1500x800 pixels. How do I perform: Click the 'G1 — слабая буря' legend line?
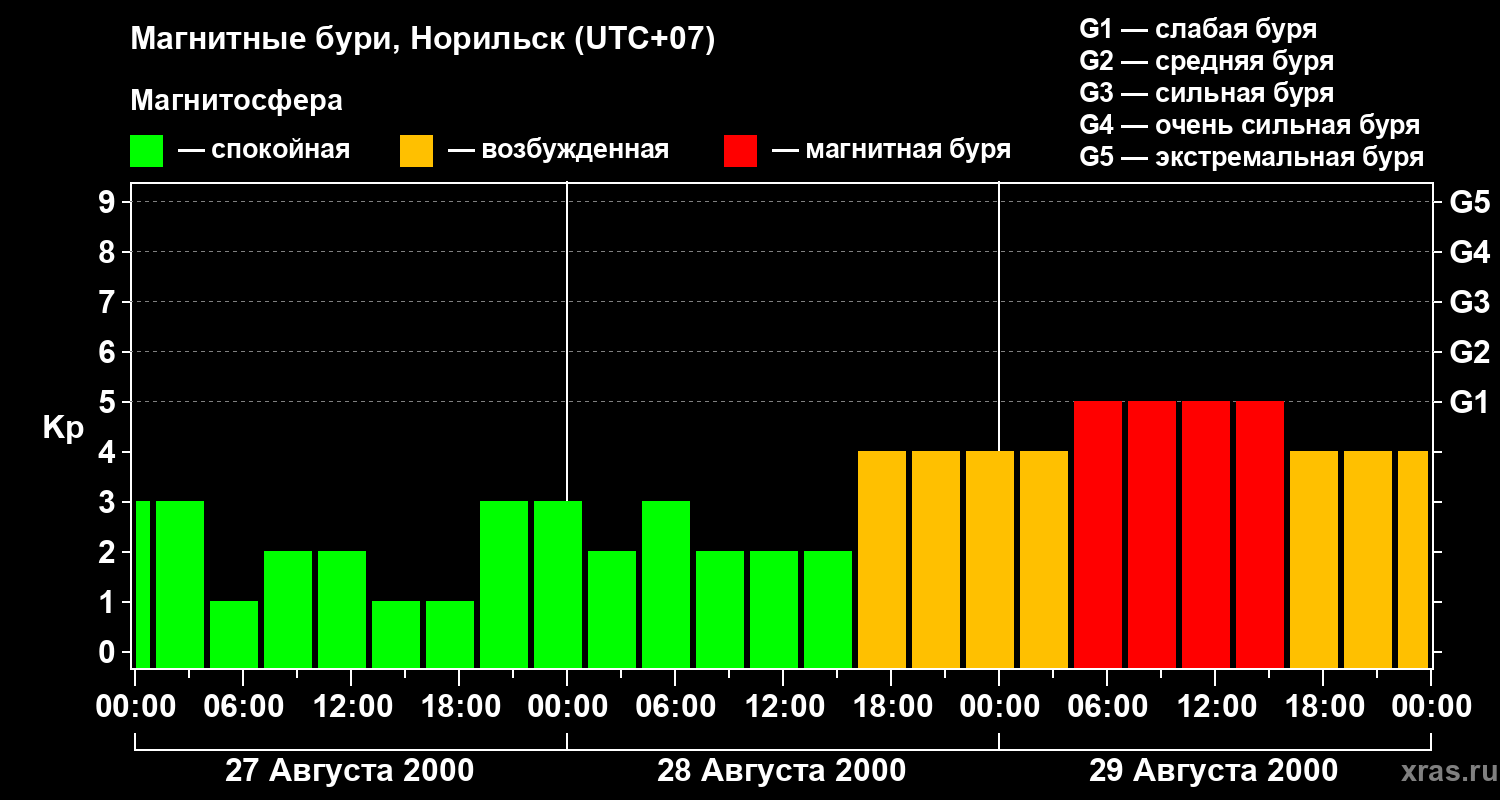[1198, 29]
